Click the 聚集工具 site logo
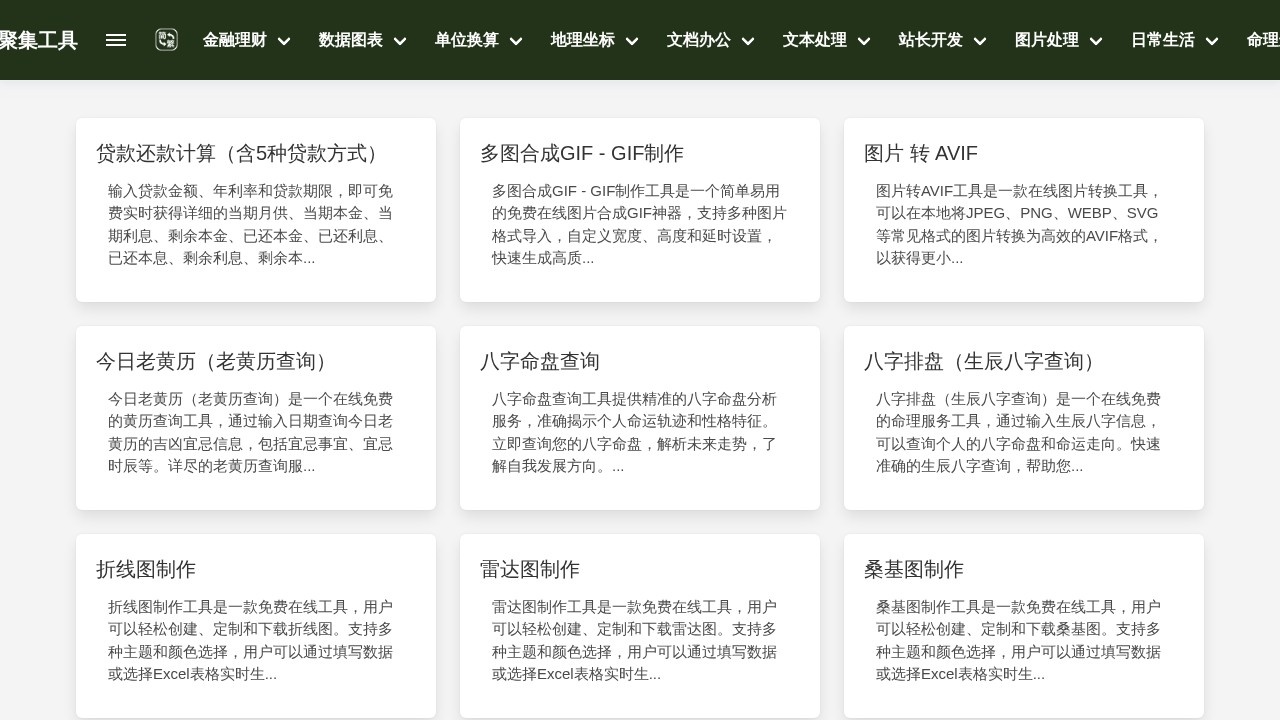Screen dimensions: 1280x720 38,40
